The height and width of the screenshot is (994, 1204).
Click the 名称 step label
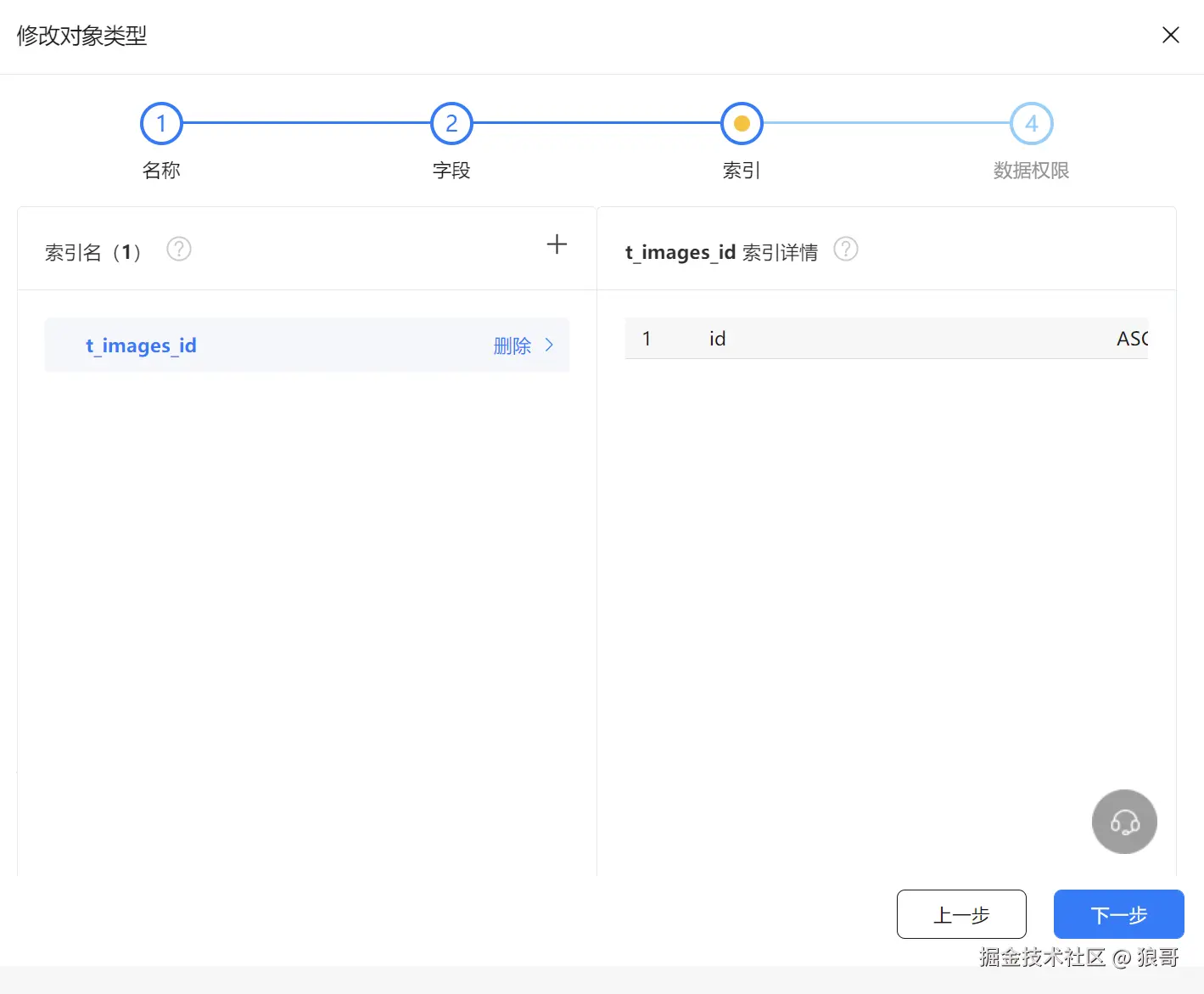(161, 171)
